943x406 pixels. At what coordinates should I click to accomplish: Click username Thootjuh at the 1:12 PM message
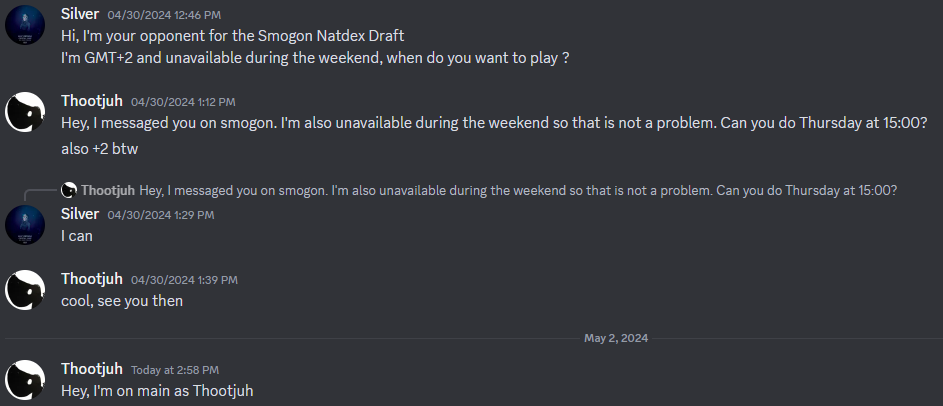click(92, 101)
